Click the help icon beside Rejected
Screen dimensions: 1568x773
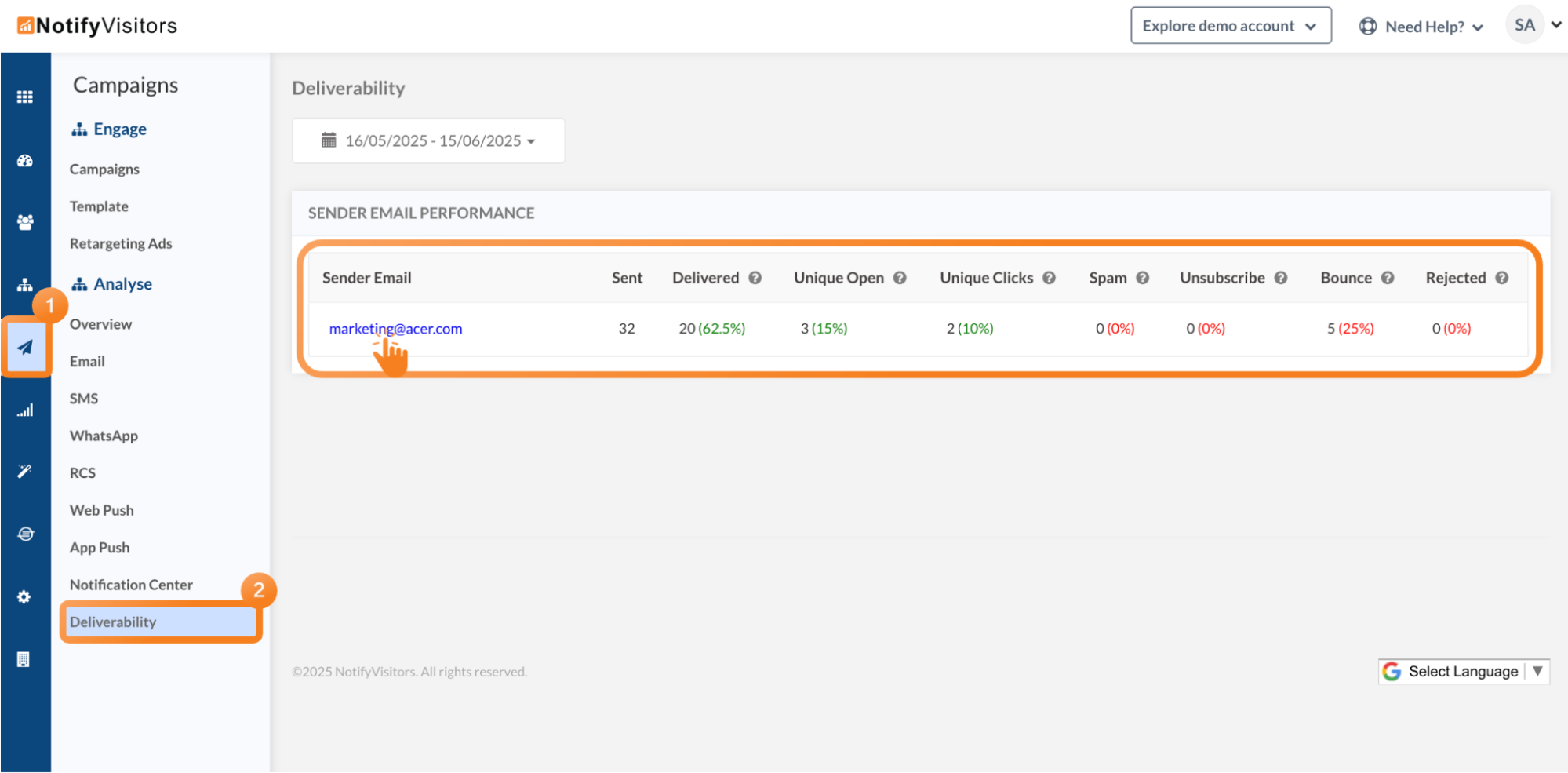coord(1502,278)
